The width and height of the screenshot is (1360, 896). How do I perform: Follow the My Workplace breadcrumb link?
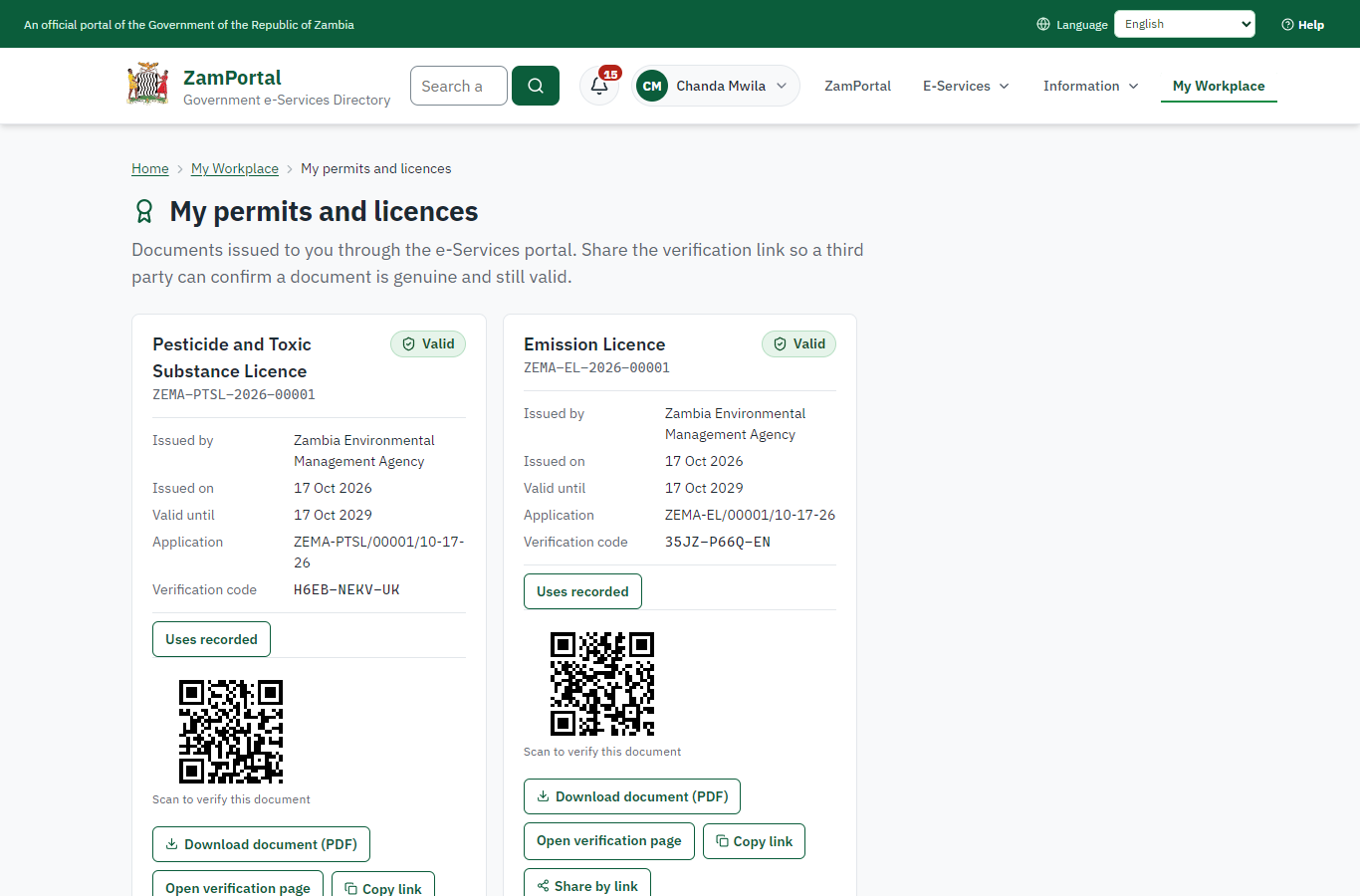click(x=235, y=169)
